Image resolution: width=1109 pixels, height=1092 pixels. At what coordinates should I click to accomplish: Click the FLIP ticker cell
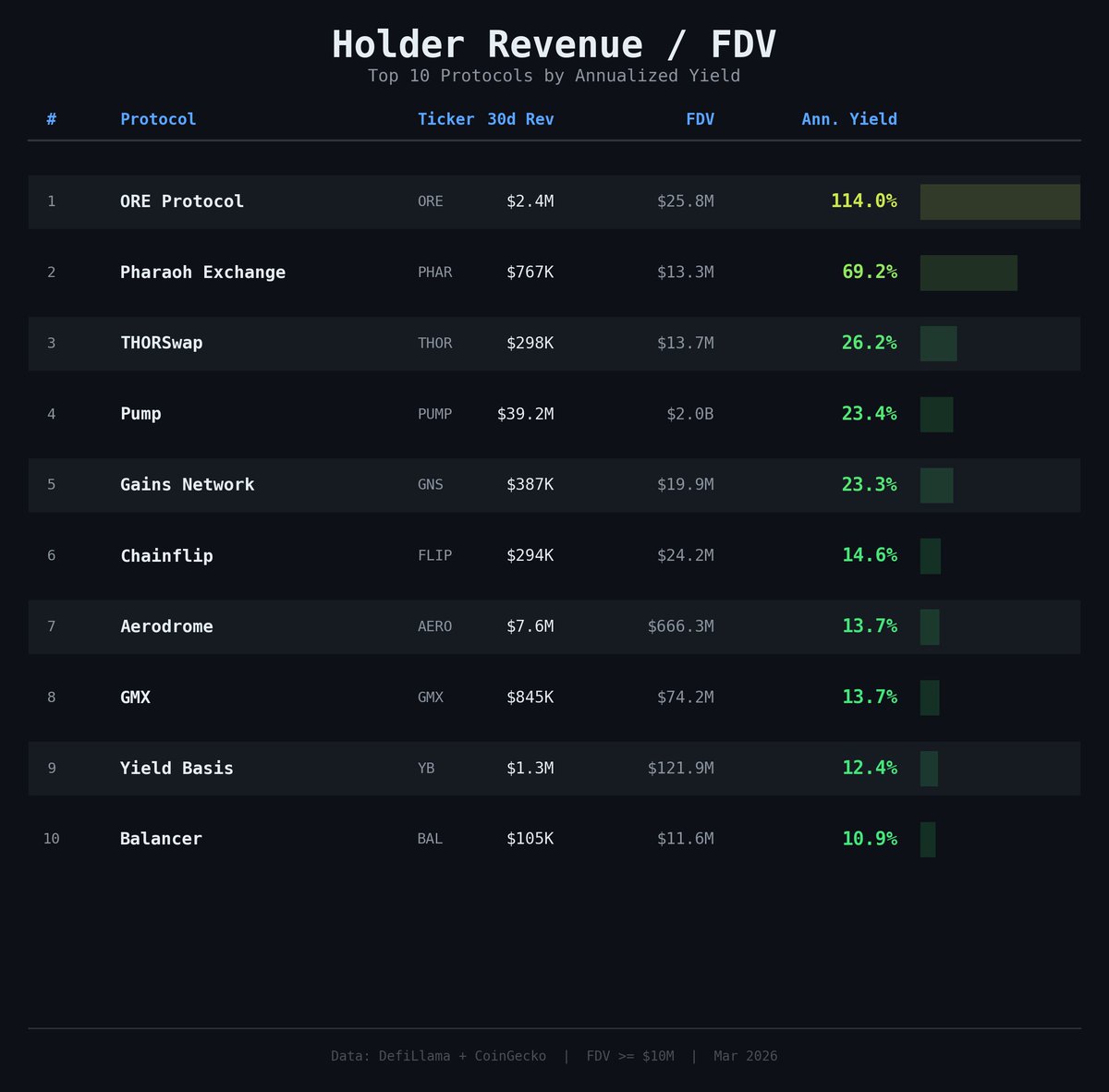pos(434,556)
